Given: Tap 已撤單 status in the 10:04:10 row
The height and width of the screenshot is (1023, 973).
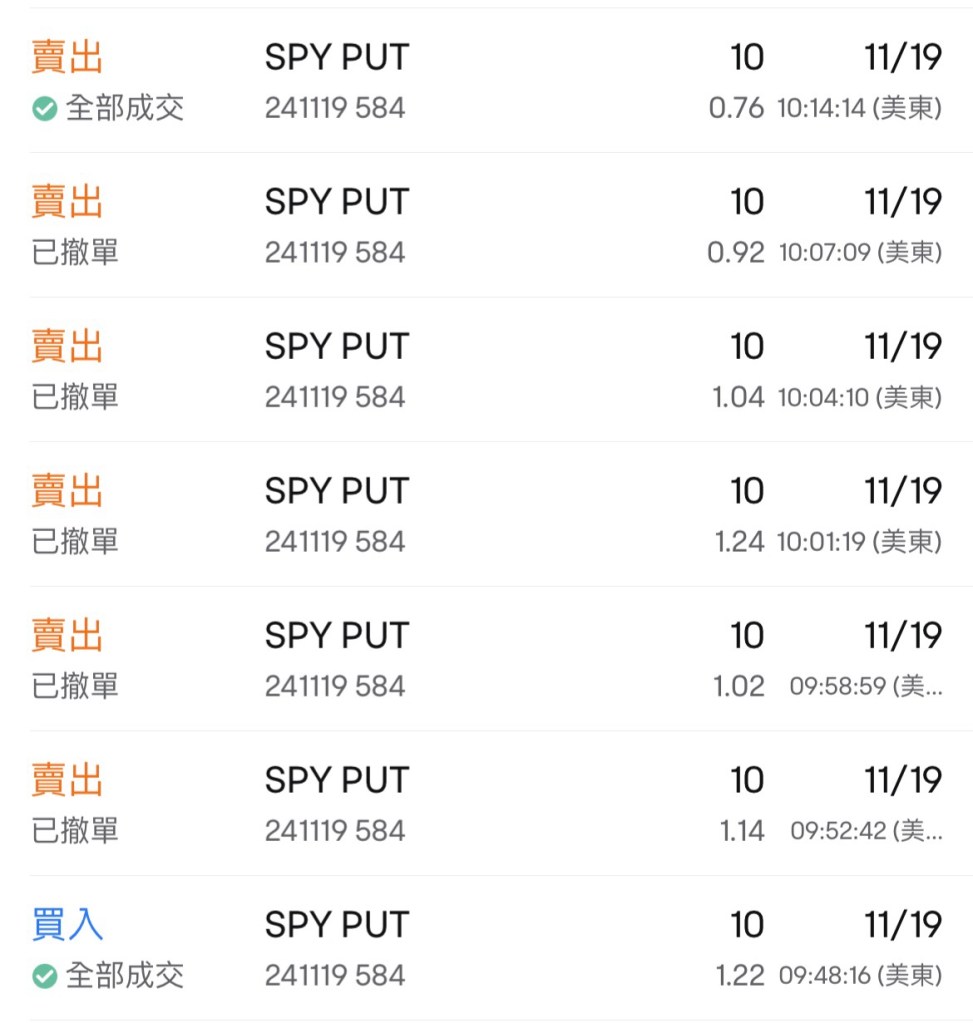Looking at the screenshot, I should (75, 397).
